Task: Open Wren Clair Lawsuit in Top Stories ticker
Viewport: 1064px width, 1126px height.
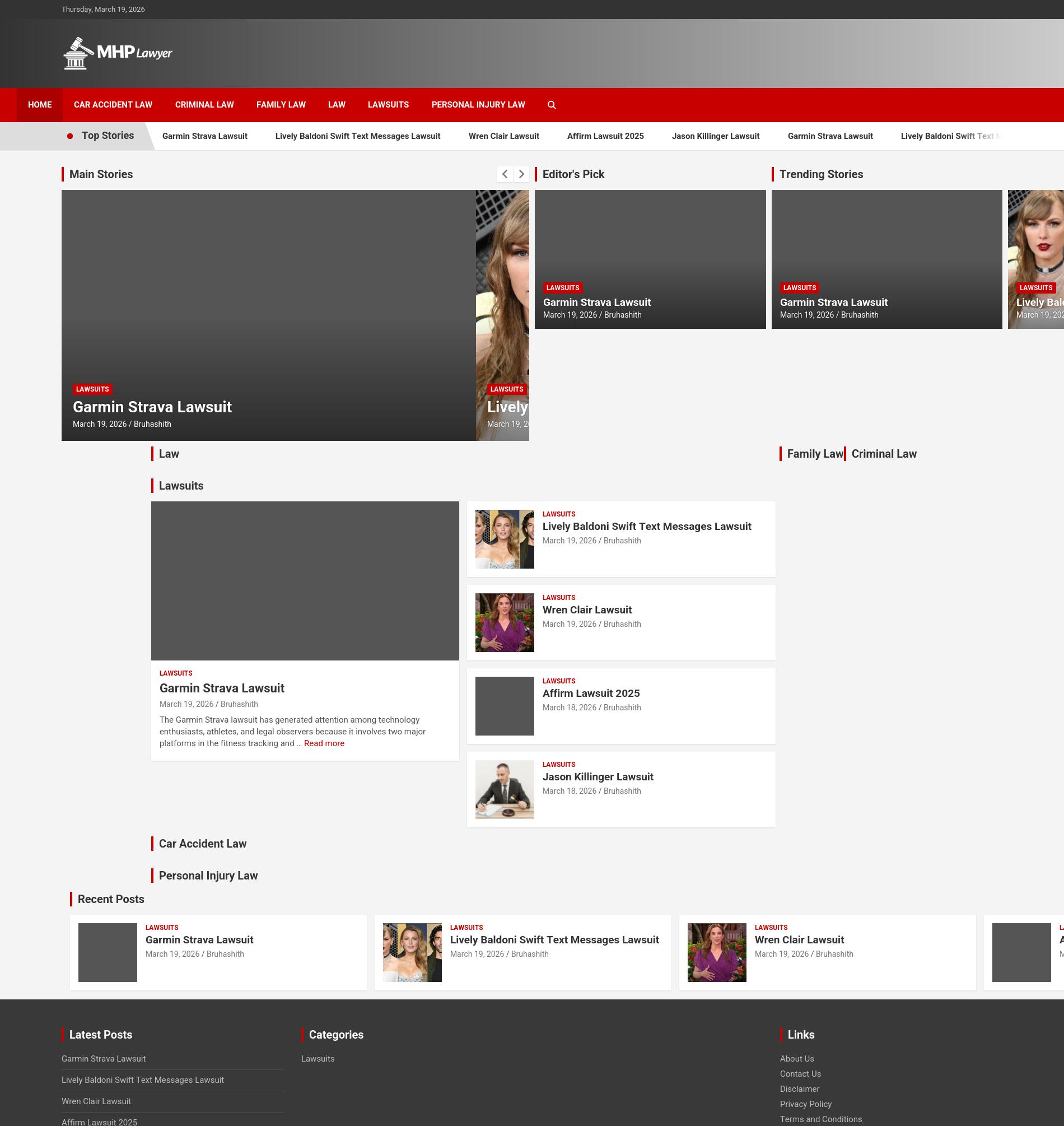Action: pos(503,136)
